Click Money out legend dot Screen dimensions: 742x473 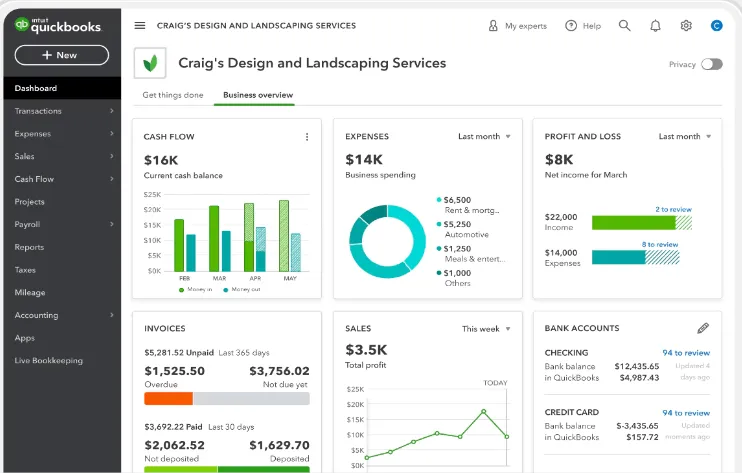[226, 289]
